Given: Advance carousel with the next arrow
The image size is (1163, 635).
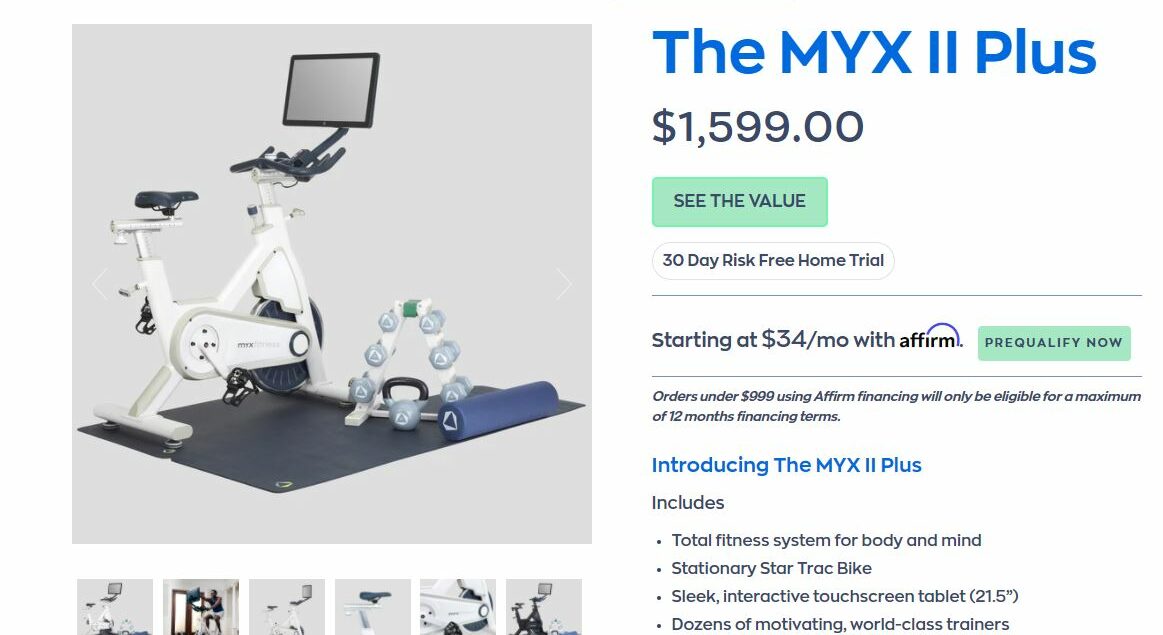Looking at the screenshot, I should point(564,283).
